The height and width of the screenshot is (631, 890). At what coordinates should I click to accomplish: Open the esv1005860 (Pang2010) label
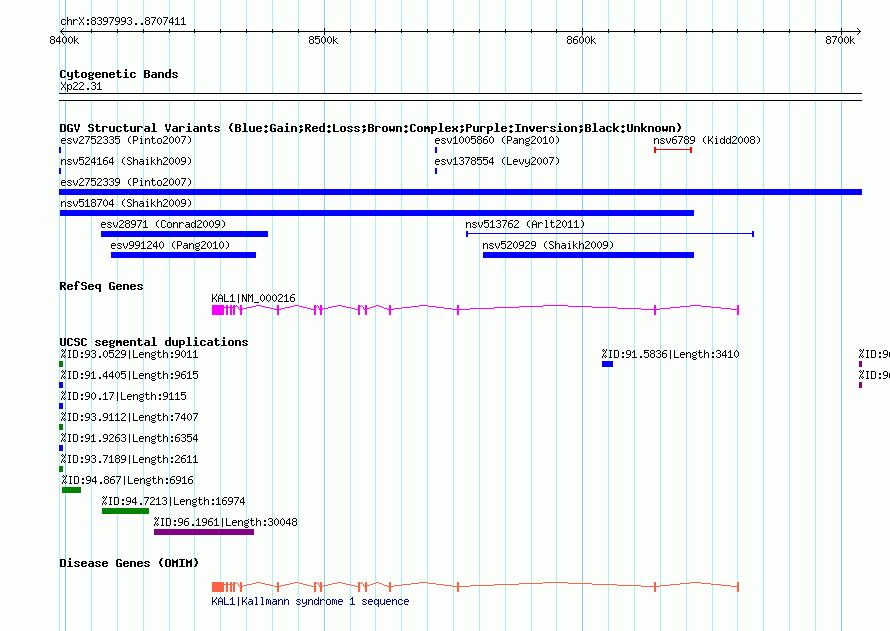click(x=497, y=140)
